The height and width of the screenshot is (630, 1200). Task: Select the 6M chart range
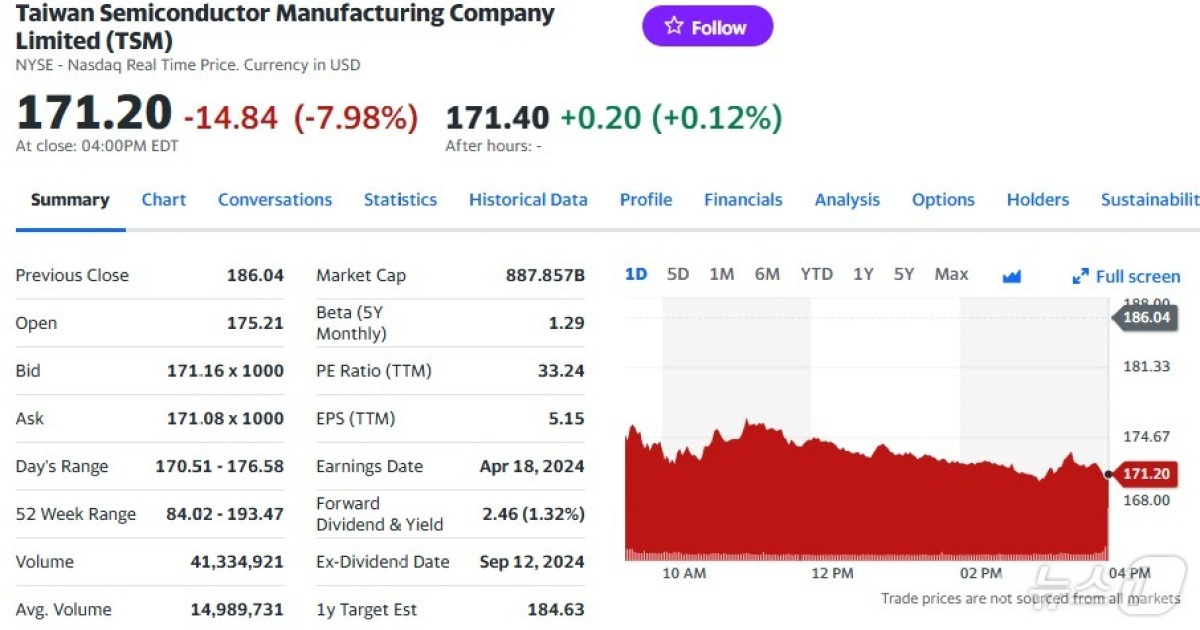[767, 273]
